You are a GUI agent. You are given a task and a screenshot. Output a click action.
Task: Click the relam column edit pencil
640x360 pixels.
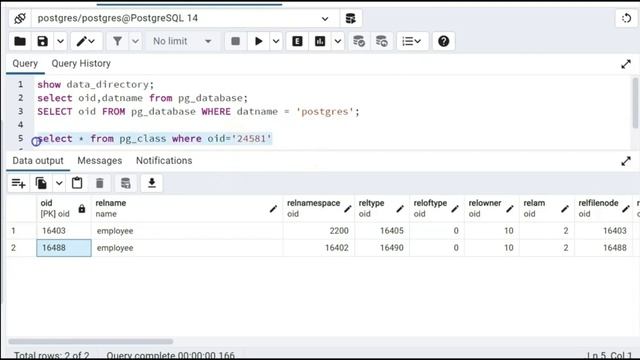point(565,209)
